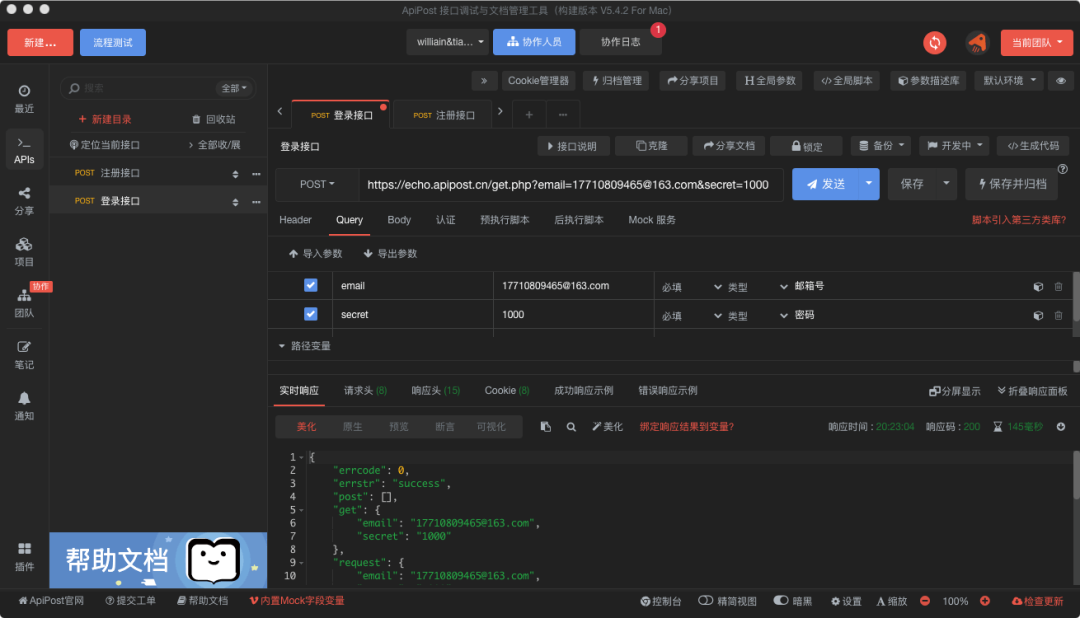Open the Plugins (插件) sidebar section

point(24,556)
